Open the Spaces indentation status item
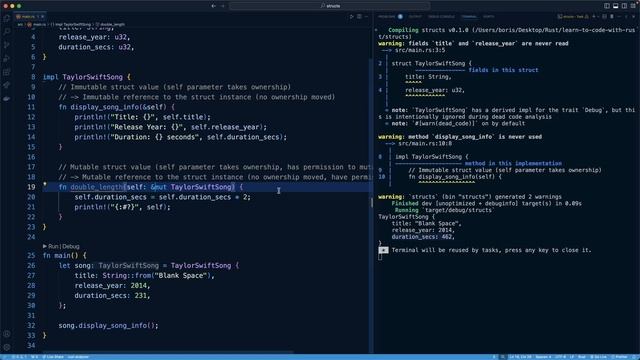The width and height of the screenshot is (640, 360). [543, 357]
